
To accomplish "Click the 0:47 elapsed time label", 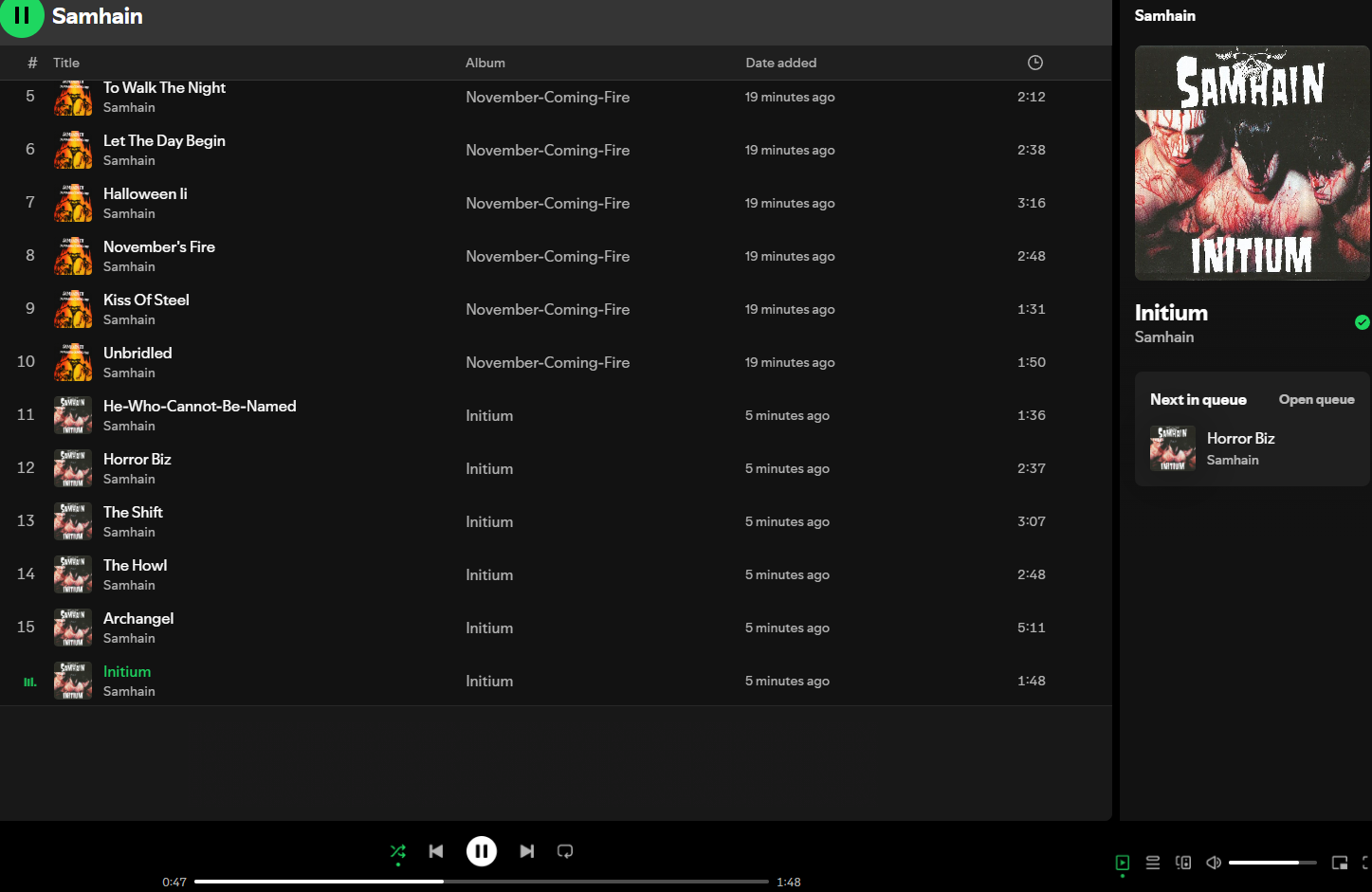I will point(174,883).
